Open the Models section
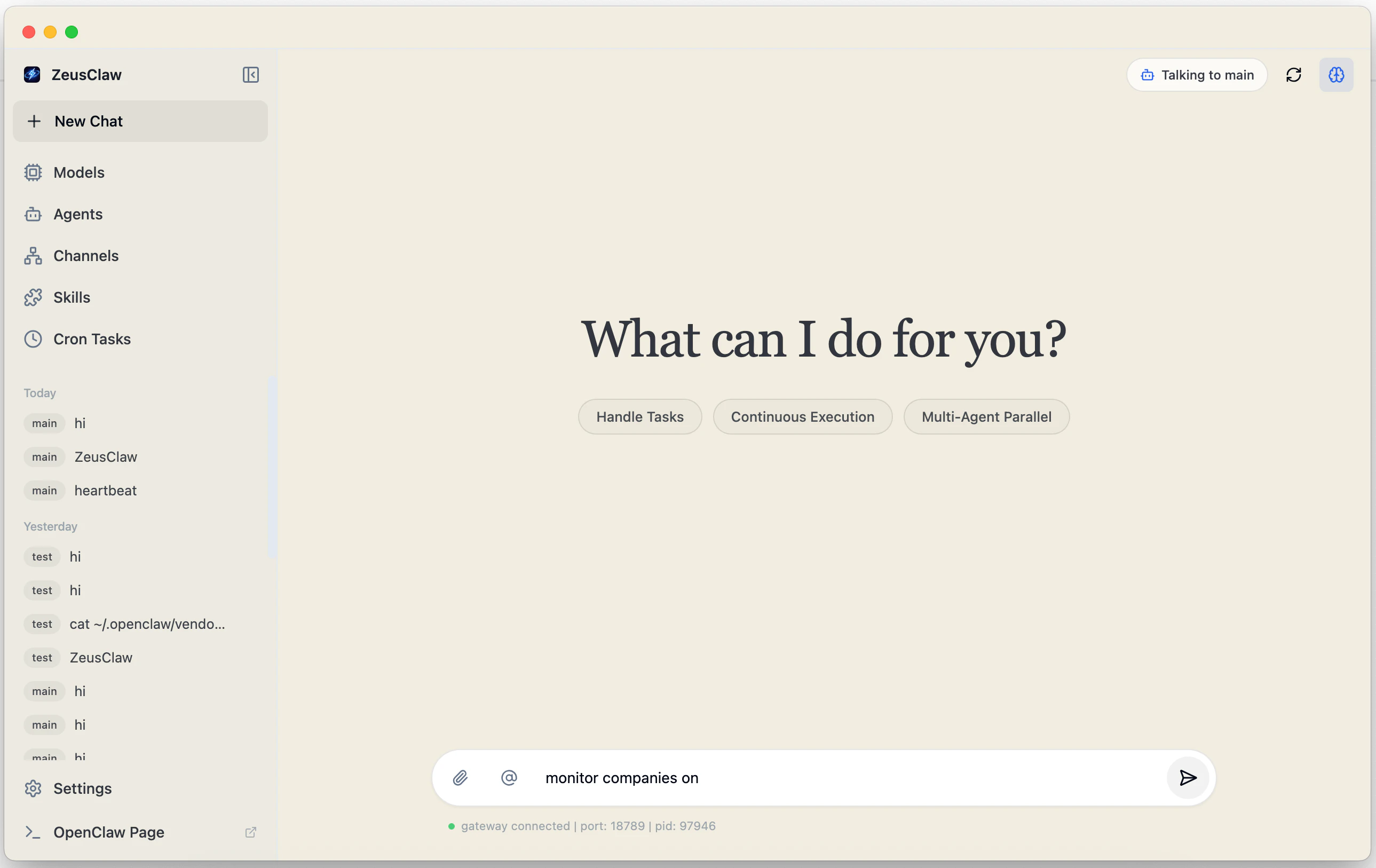The height and width of the screenshot is (868, 1376). point(79,172)
